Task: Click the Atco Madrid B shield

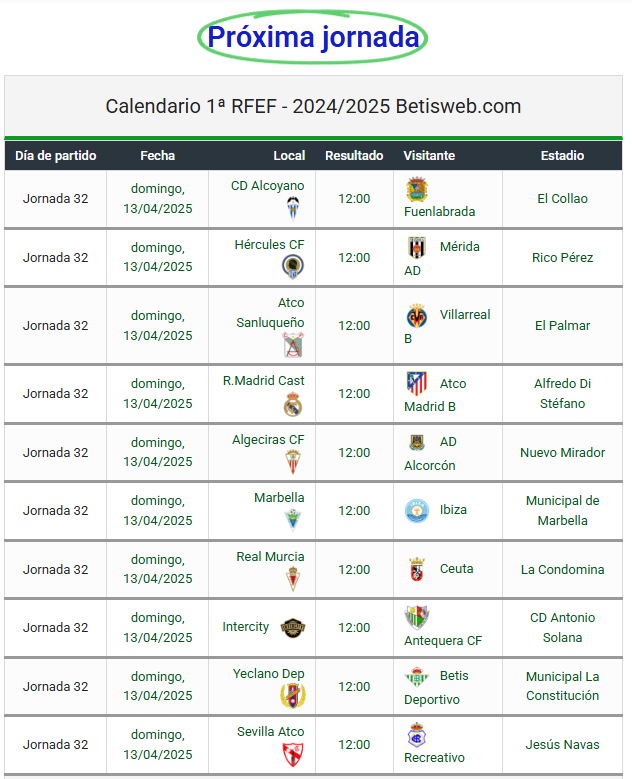Action: click(x=417, y=384)
